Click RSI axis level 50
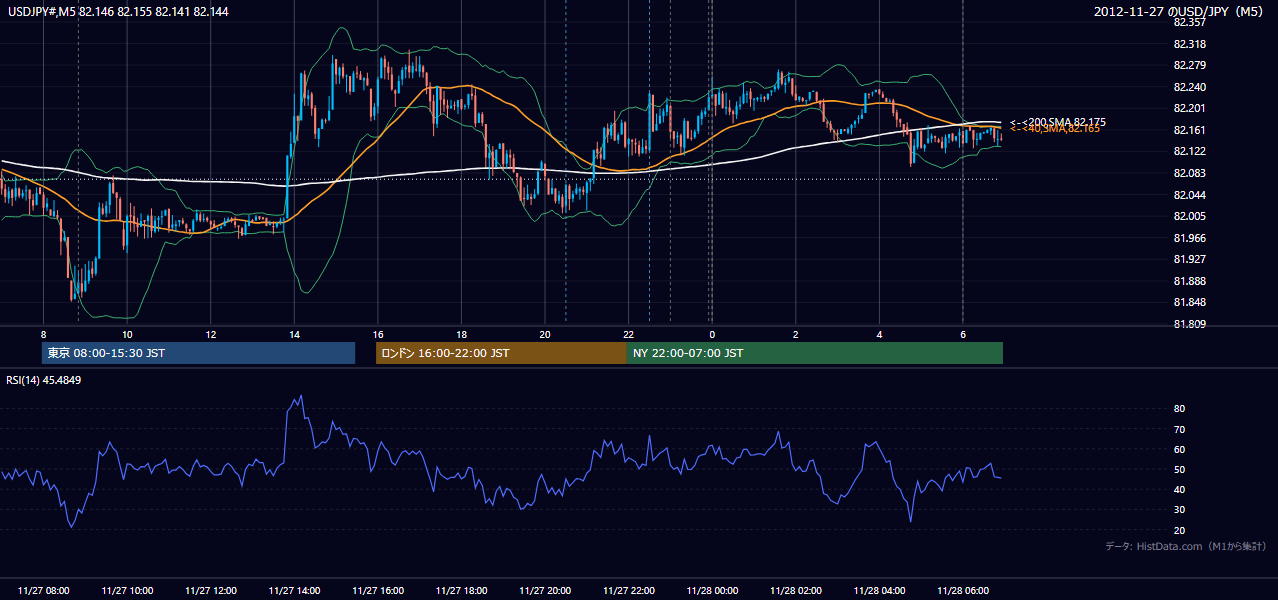This screenshot has width=1278, height=600. click(1180, 469)
